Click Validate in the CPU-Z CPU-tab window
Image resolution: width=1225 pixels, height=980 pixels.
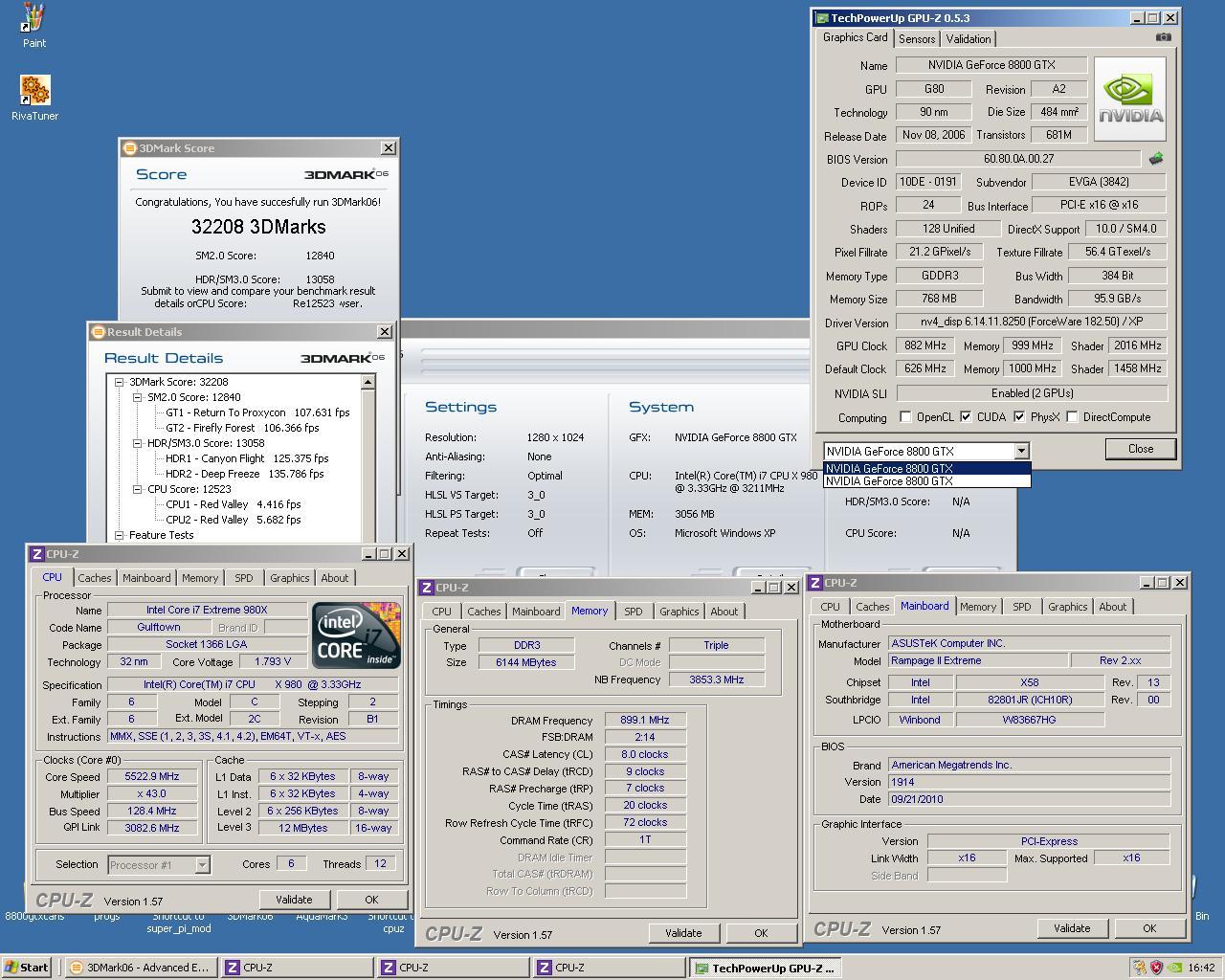click(294, 900)
